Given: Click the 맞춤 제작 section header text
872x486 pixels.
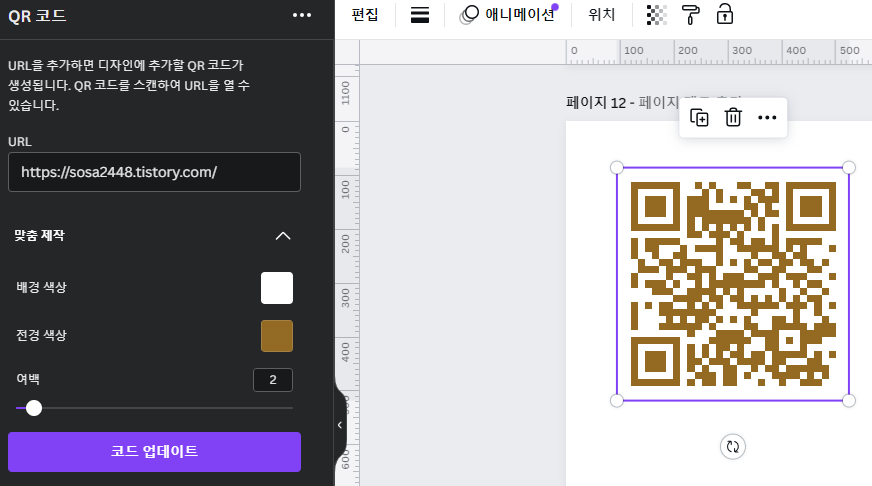Looking at the screenshot, I should (39, 235).
